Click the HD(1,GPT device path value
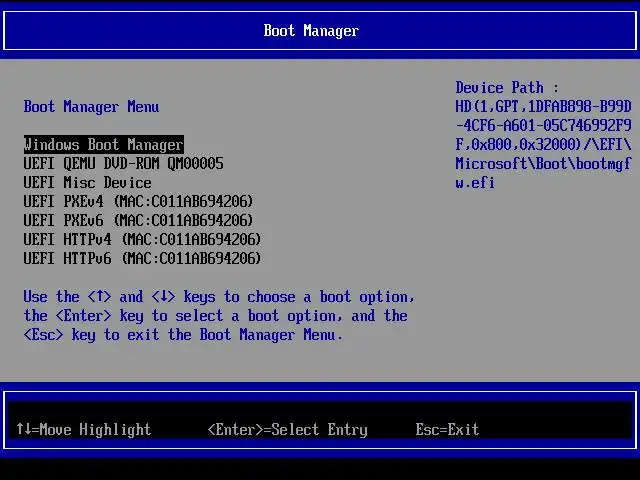Image resolution: width=640 pixels, height=480 pixels. (x=543, y=144)
